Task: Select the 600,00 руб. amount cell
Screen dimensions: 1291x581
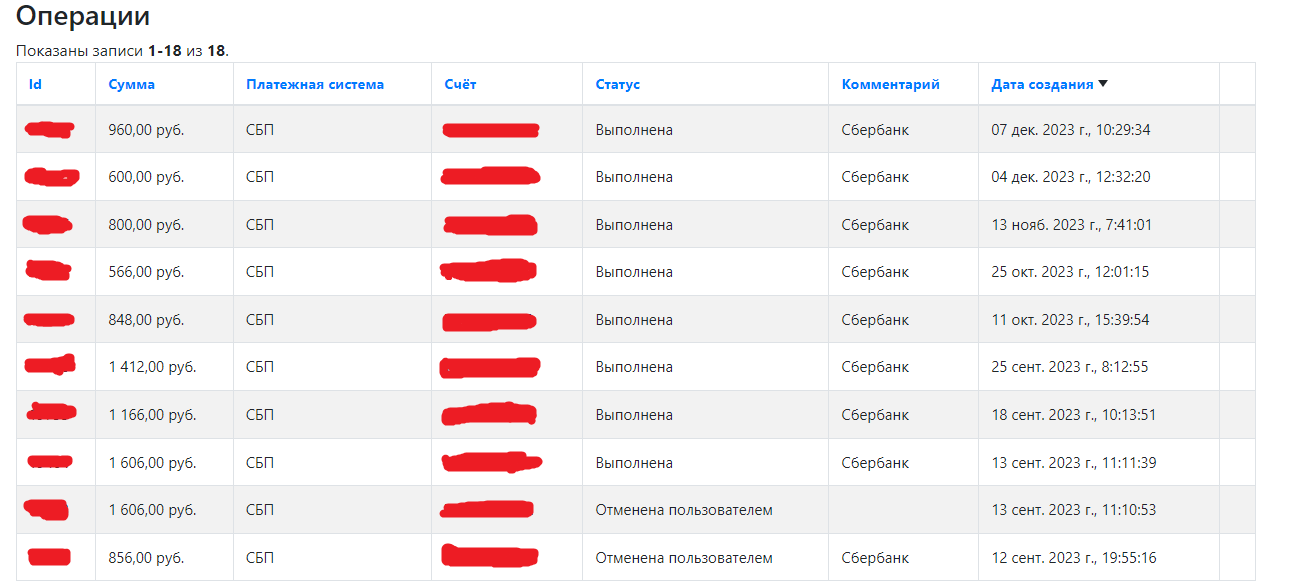Action: 164,177
